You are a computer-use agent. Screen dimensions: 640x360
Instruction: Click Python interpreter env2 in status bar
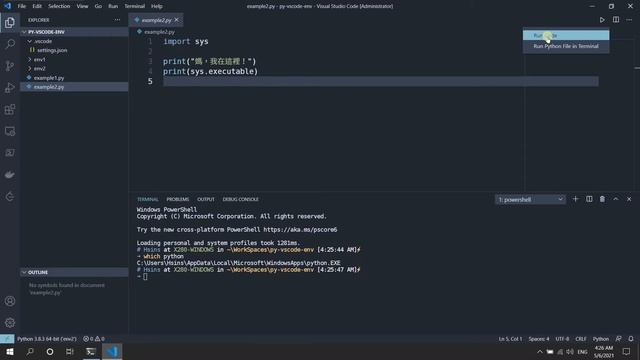point(47,339)
